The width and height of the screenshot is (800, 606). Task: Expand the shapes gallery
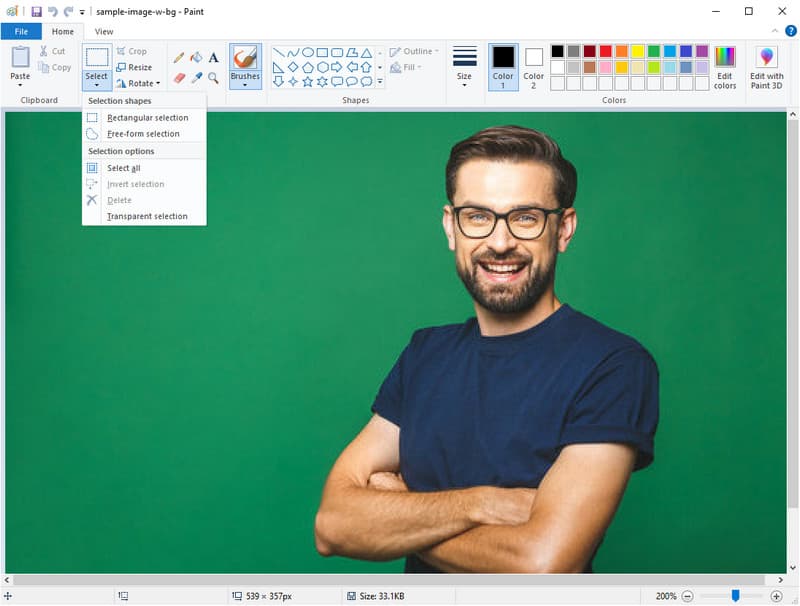click(378, 80)
